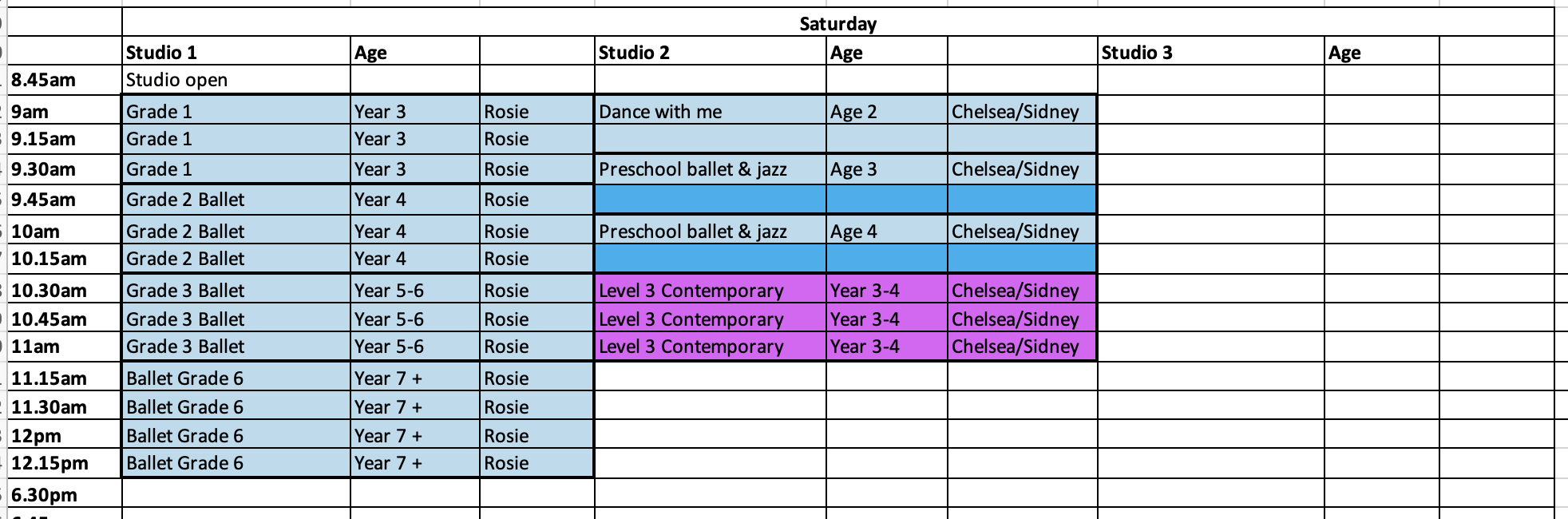The width and height of the screenshot is (1568, 519).
Task: Select the Saturday header cell
Action: click(837, 22)
